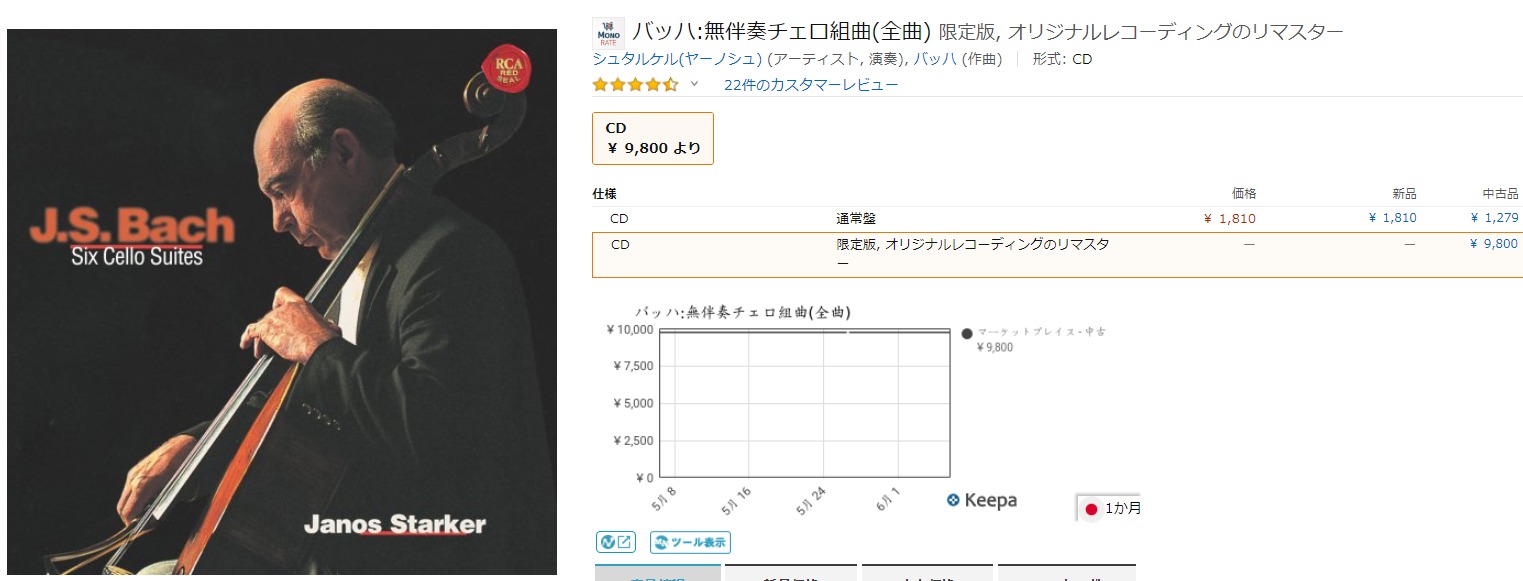Viewport: 1523px width, 581px height.
Task: Select the 通常盤 CD edition row
Action: [x=1057, y=218]
